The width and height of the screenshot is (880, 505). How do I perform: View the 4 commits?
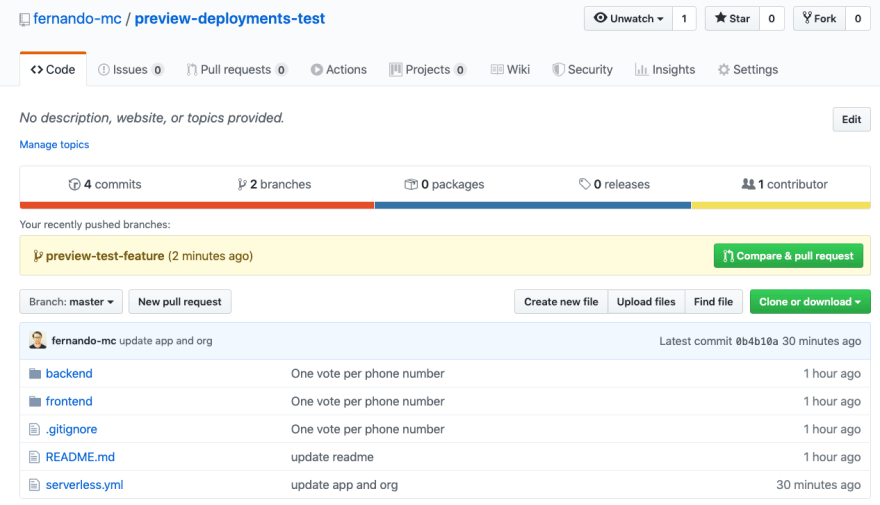105,184
